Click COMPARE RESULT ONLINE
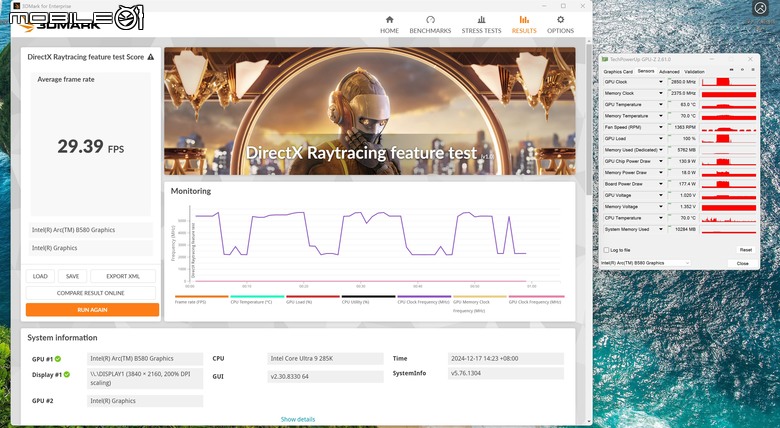780x428 pixels. coord(91,293)
